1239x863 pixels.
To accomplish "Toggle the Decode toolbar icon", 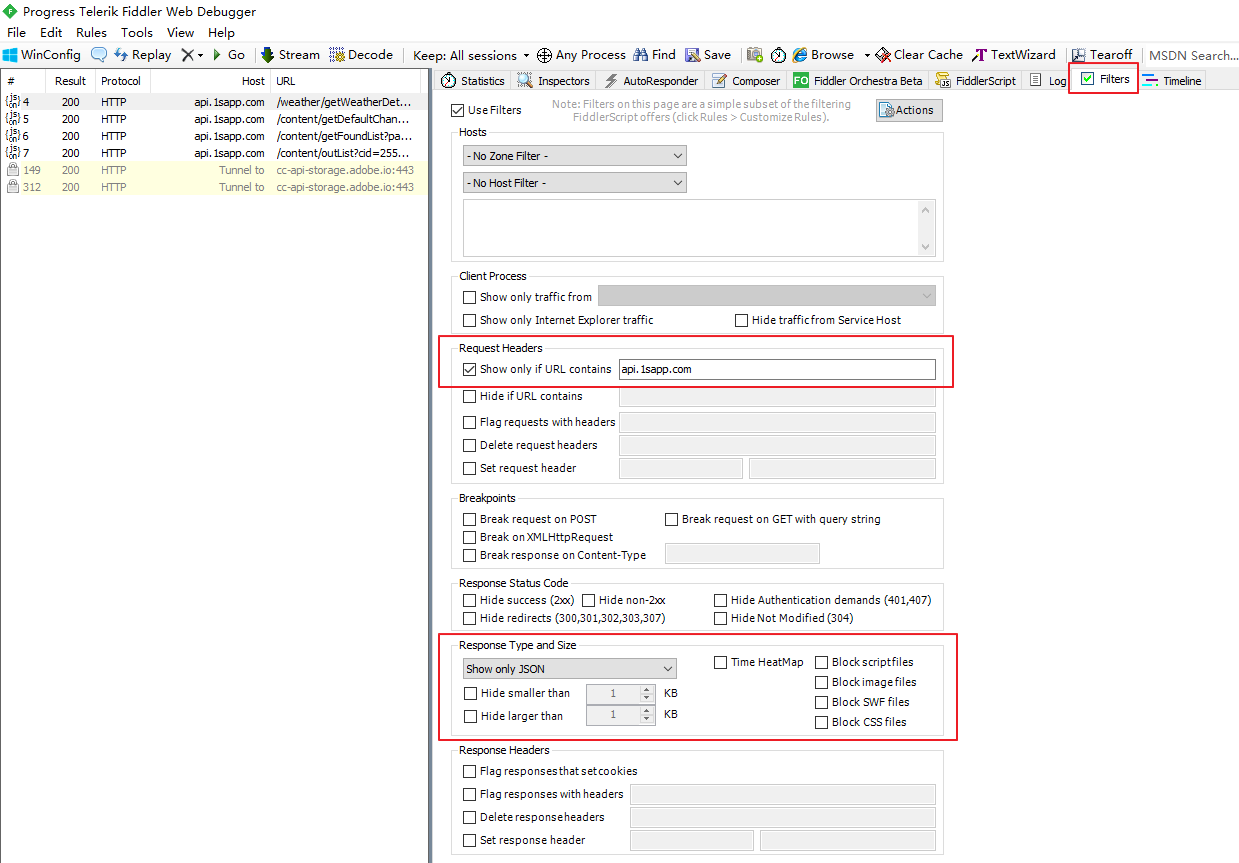I will coord(337,55).
